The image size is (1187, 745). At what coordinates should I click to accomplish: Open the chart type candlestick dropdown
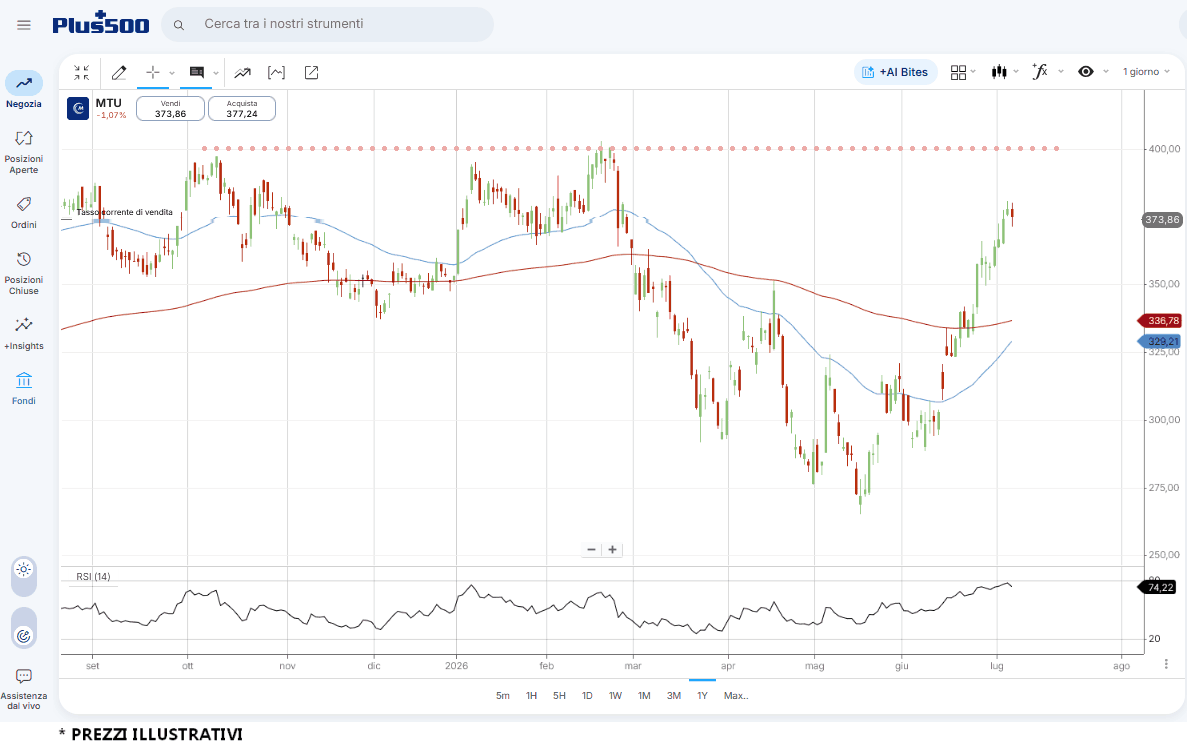pos(1005,72)
